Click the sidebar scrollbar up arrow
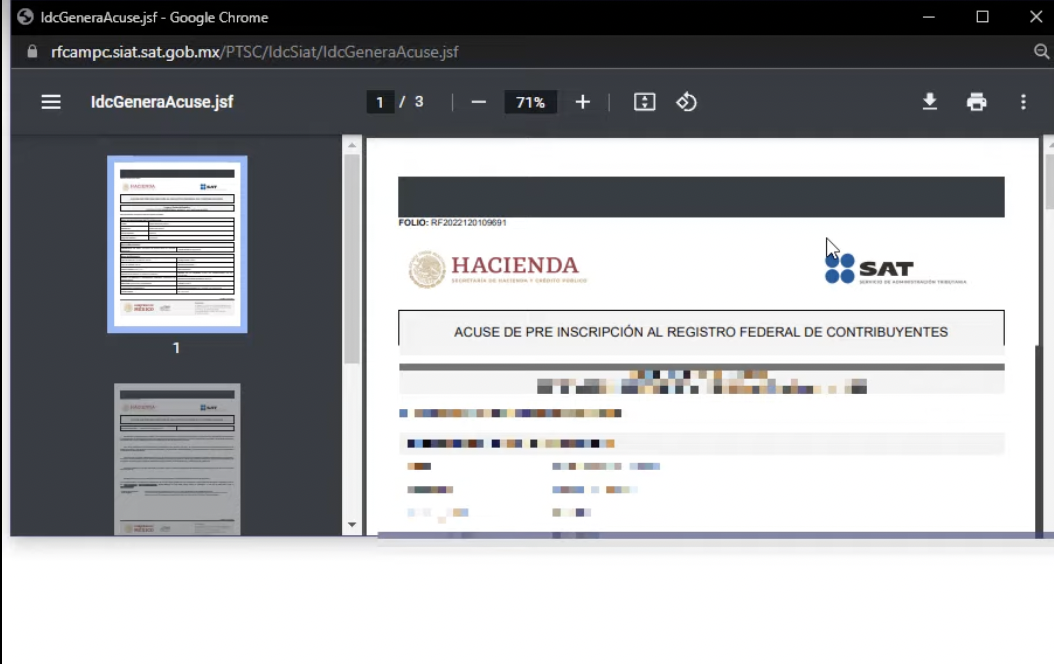The image size is (1054, 664). 352,144
